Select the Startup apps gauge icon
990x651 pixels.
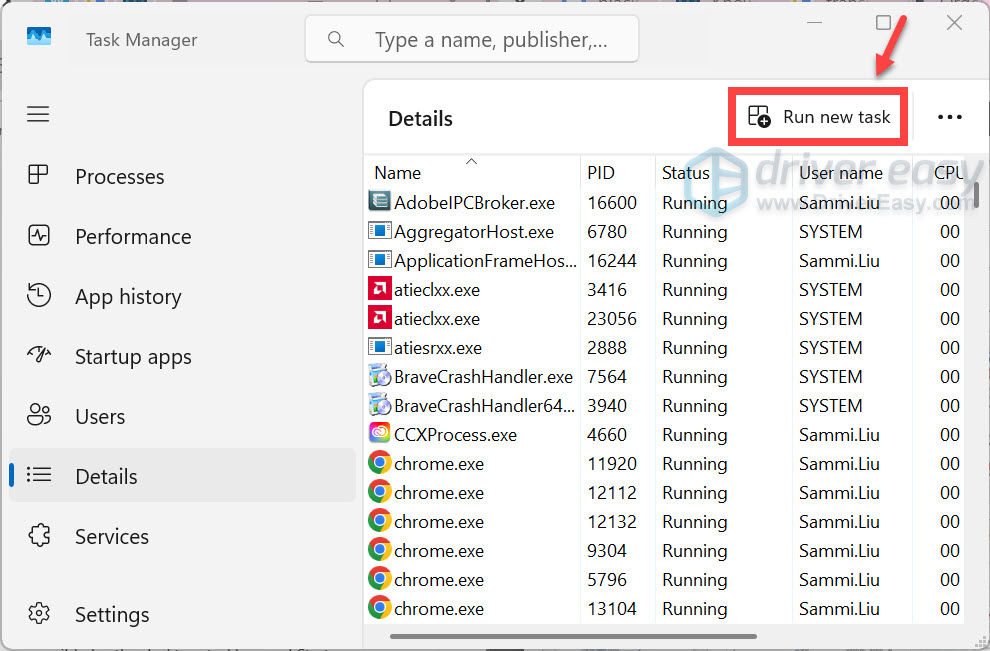click(39, 355)
